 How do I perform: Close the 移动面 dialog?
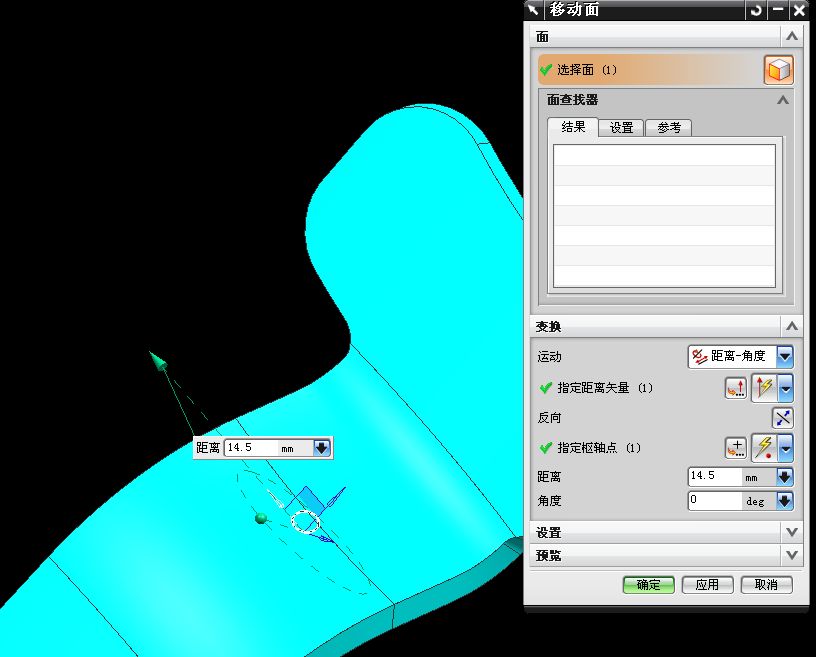(x=799, y=10)
